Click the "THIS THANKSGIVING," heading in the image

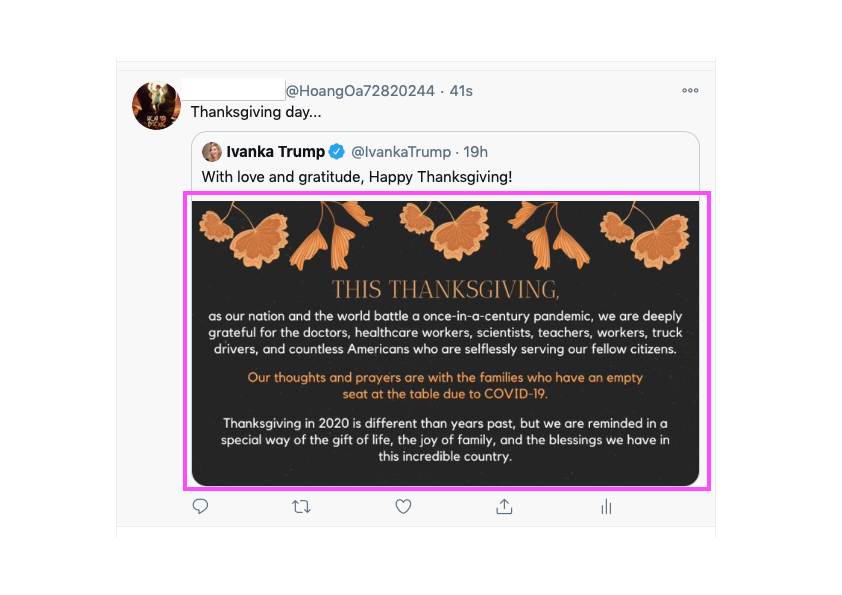point(445,290)
